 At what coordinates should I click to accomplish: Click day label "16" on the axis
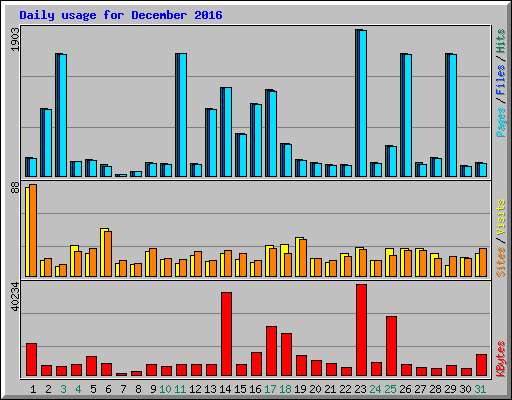point(255,389)
